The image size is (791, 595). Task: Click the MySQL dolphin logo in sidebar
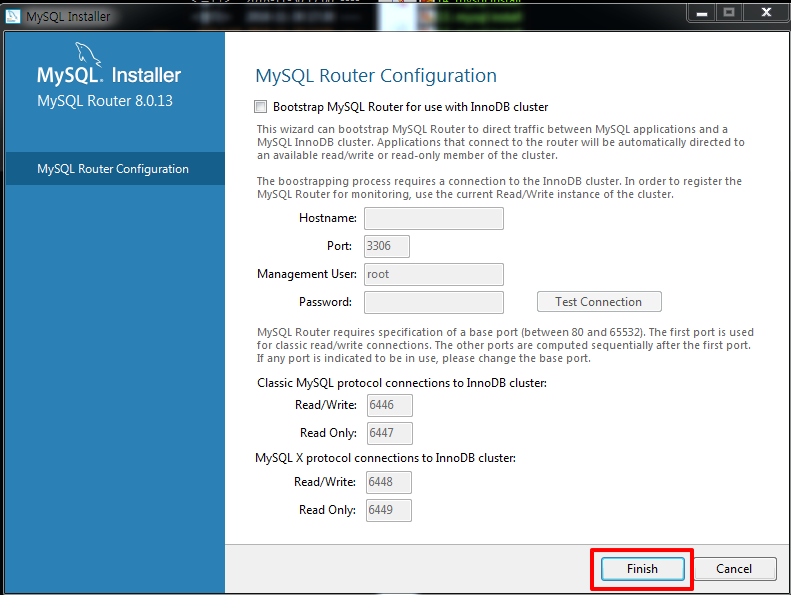pos(87,55)
